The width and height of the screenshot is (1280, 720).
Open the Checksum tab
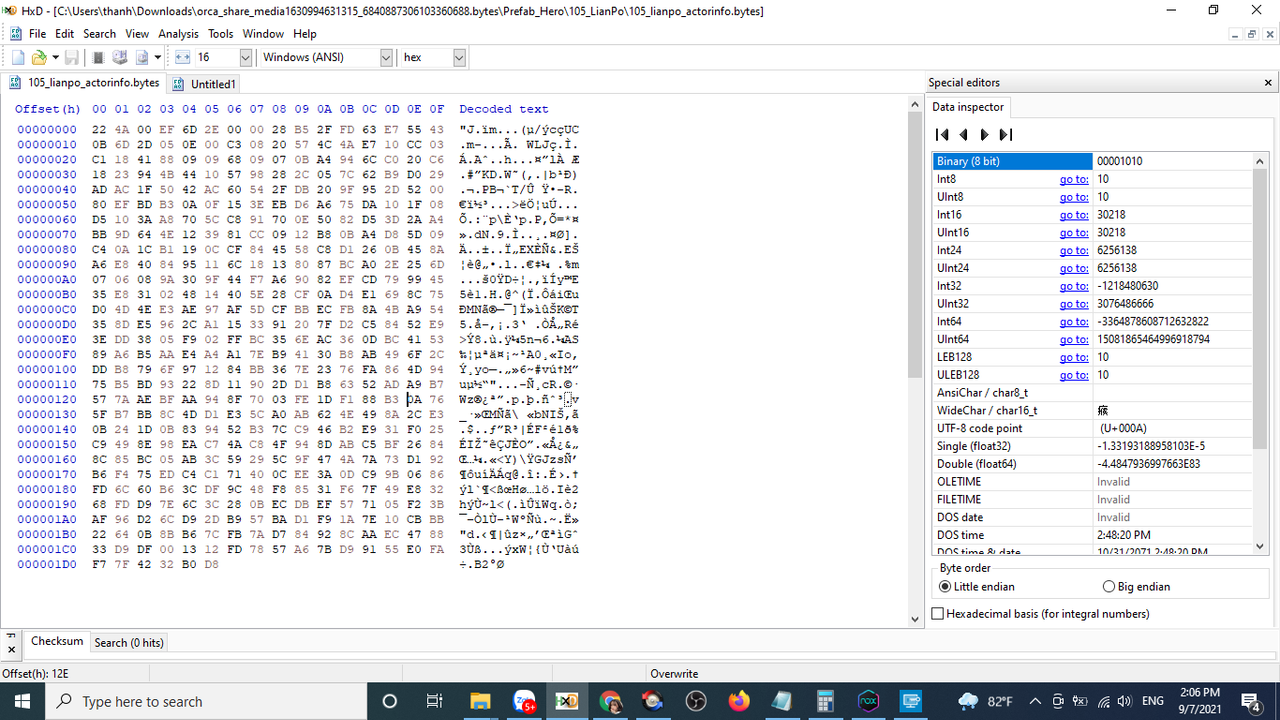(x=57, y=641)
